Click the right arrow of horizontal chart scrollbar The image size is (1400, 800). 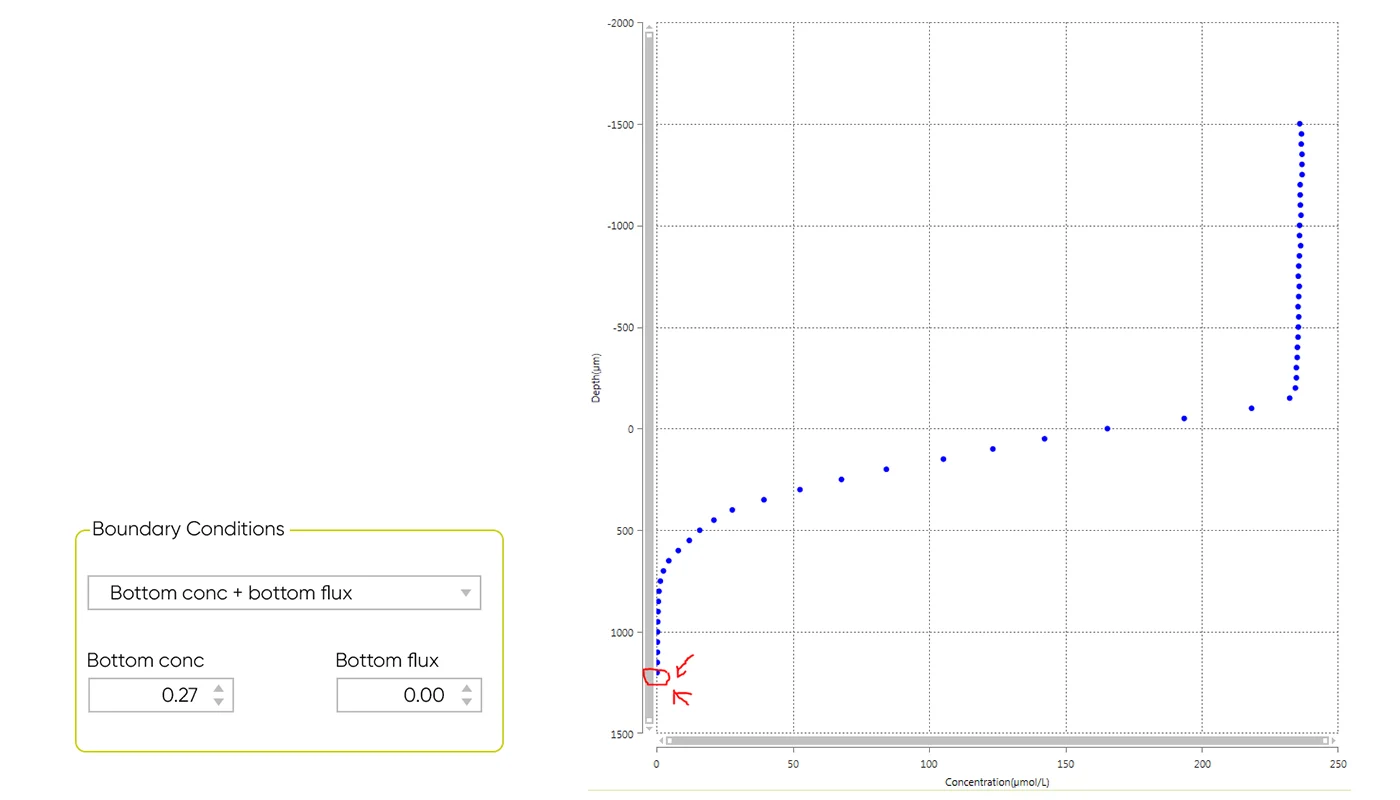[1332, 741]
